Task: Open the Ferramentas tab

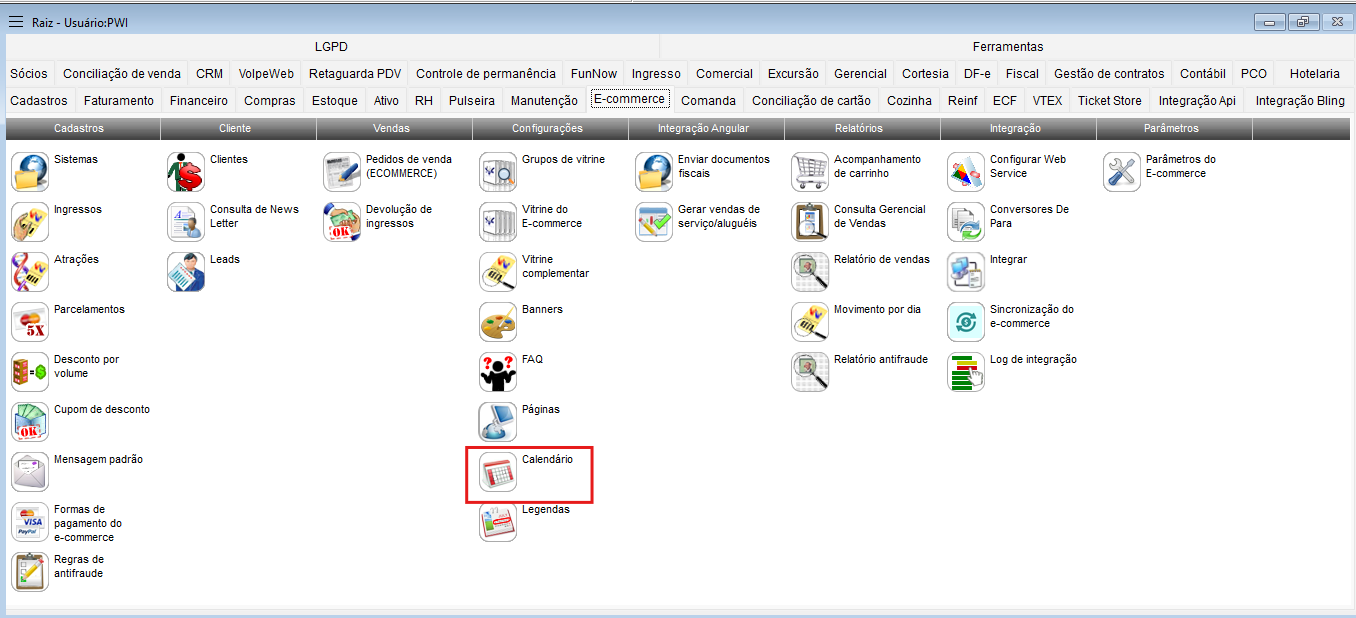Action: click(x=1007, y=46)
